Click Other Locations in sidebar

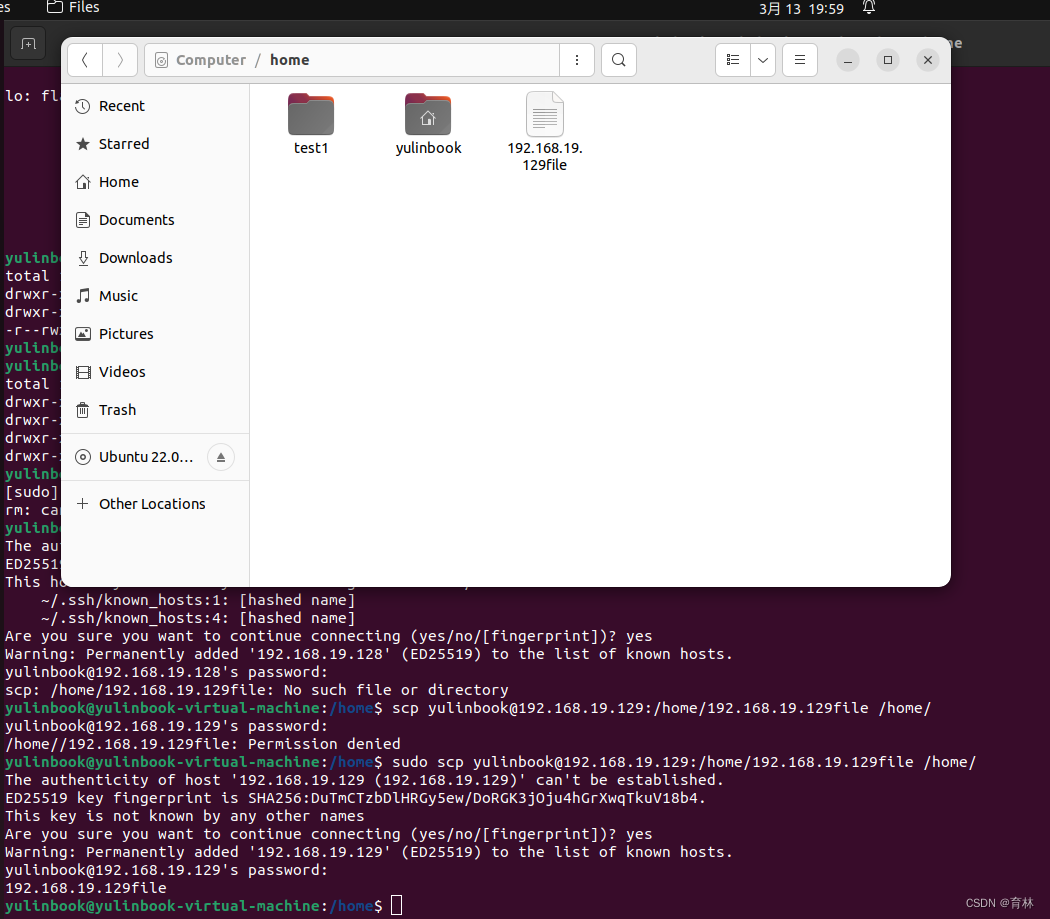tap(152, 504)
